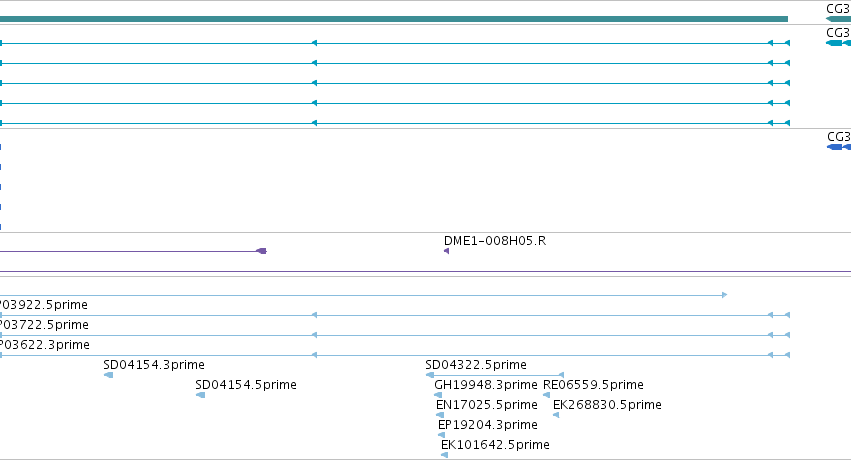
Task: Select the RE06559.5prime arrow glyph
Action: (x=547, y=395)
